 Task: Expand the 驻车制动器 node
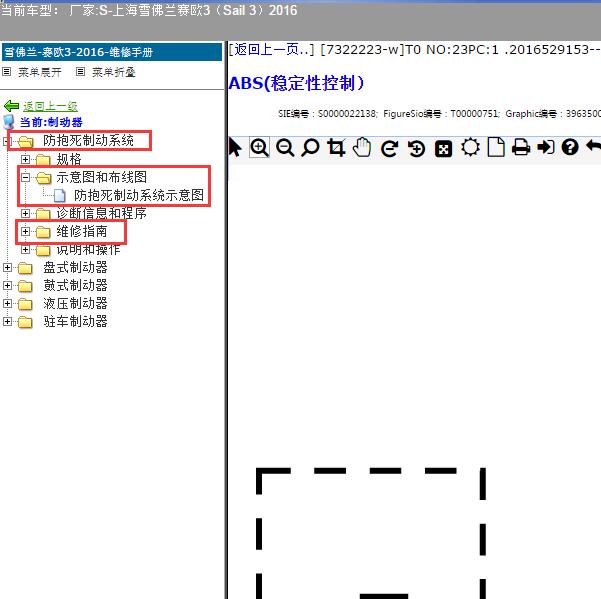pos(7,322)
